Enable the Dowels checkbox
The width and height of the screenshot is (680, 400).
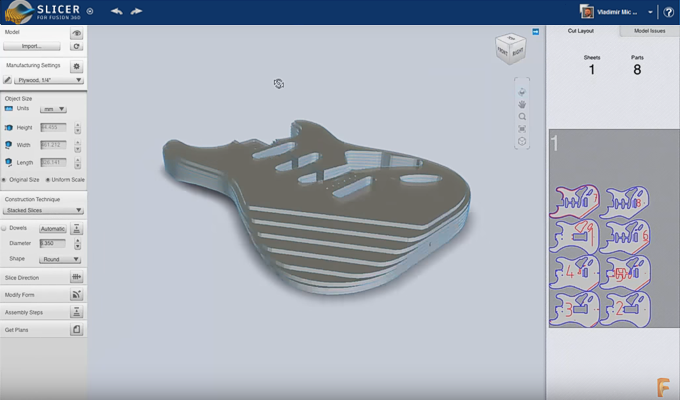point(4,229)
